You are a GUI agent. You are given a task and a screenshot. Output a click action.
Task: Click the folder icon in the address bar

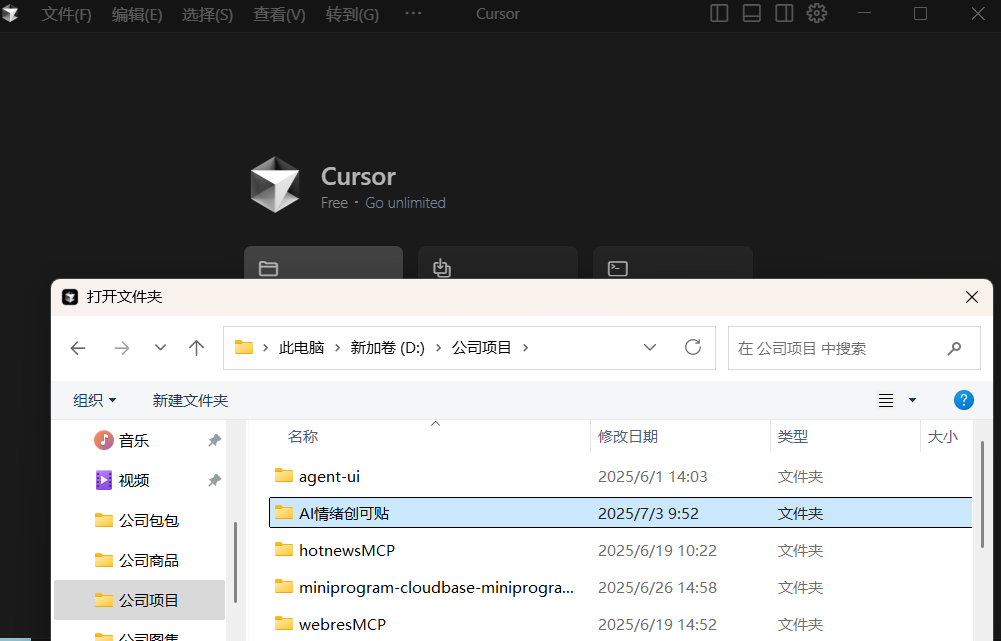click(x=244, y=347)
